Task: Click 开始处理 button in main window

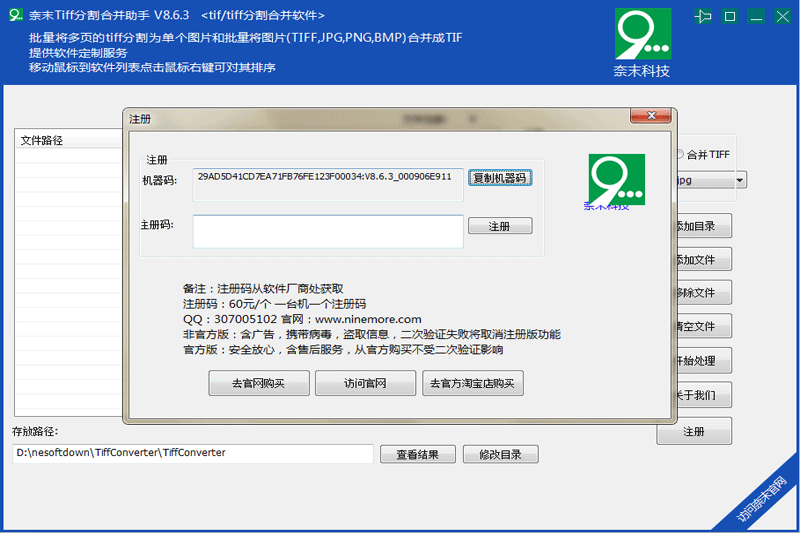Action: tap(703, 361)
